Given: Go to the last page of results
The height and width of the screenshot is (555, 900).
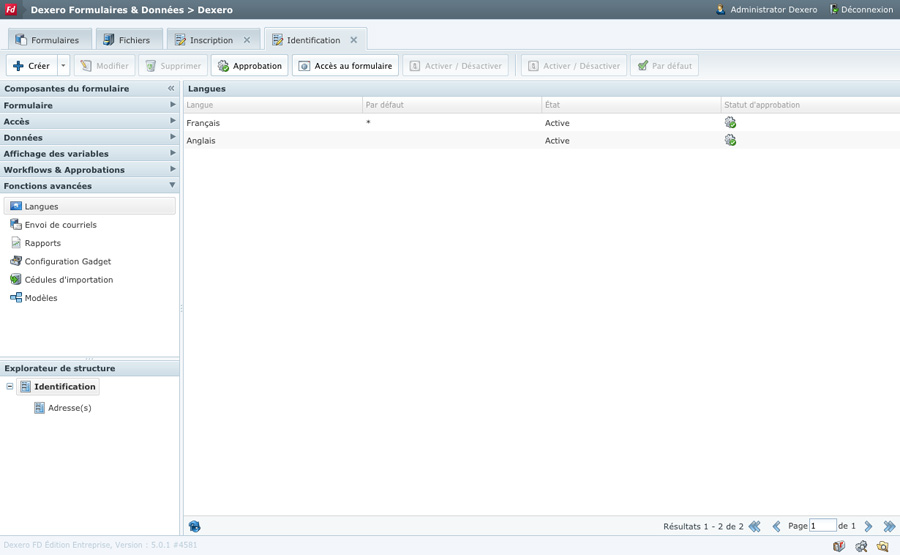Looking at the screenshot, I should pos(888,526).
